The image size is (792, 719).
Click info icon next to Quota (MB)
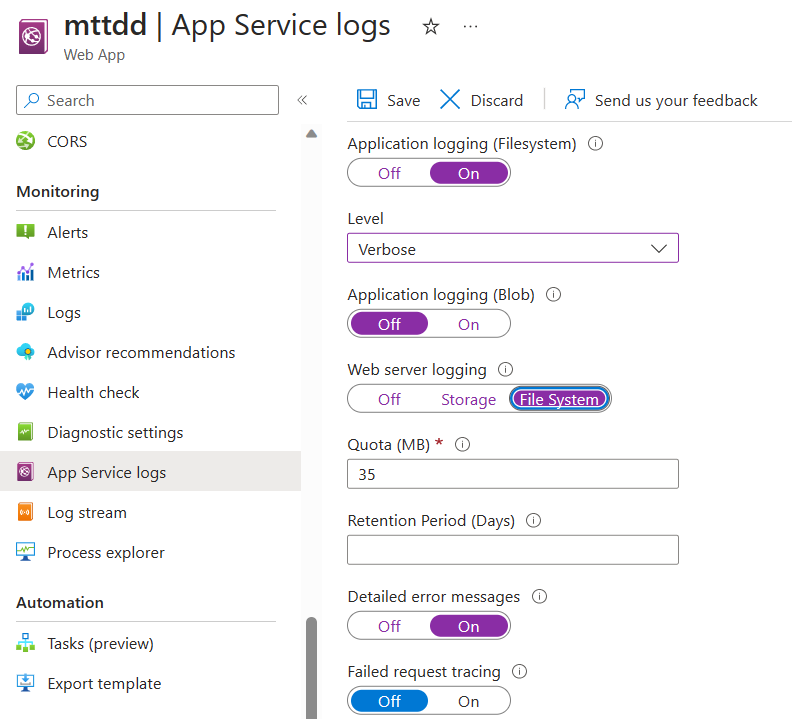462,445
